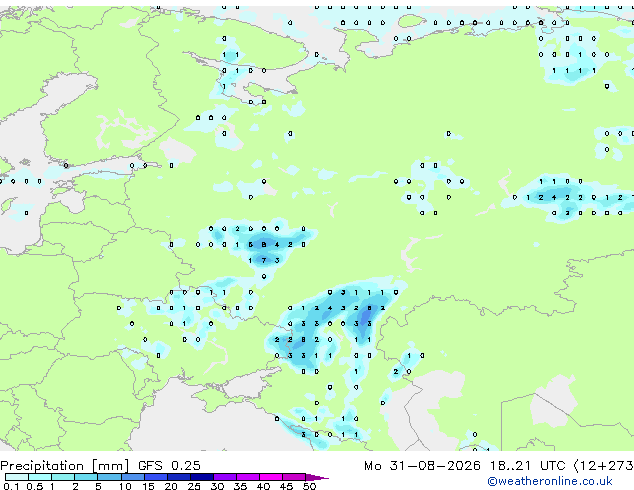
Task: Choose the 5–10 mm legend swatch
Action: pyautogui.click(x=109, y=477)
